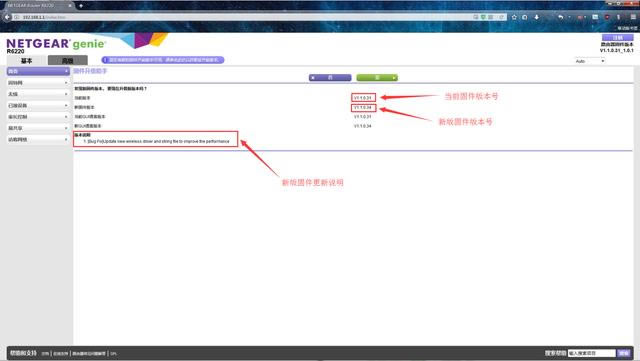The height and width of the screenshot is (361, 640).
Task: Click the green Yes button
Action: coord(377,78)
